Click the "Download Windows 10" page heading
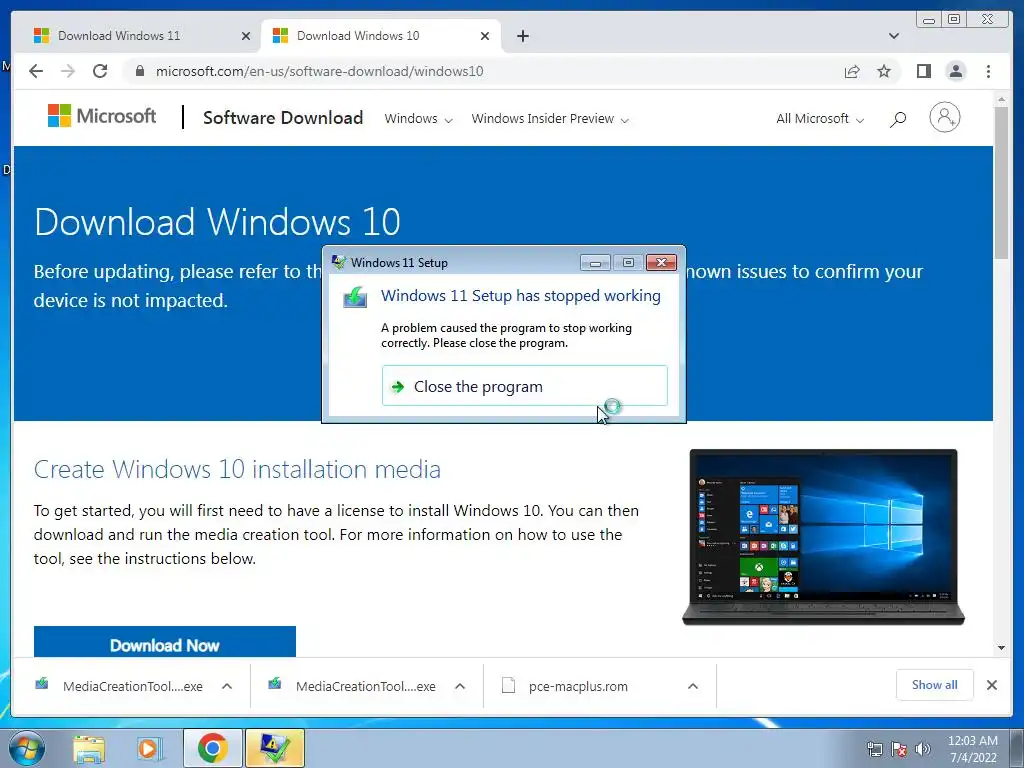1024x768 pixels. click(x=217, y=222)
